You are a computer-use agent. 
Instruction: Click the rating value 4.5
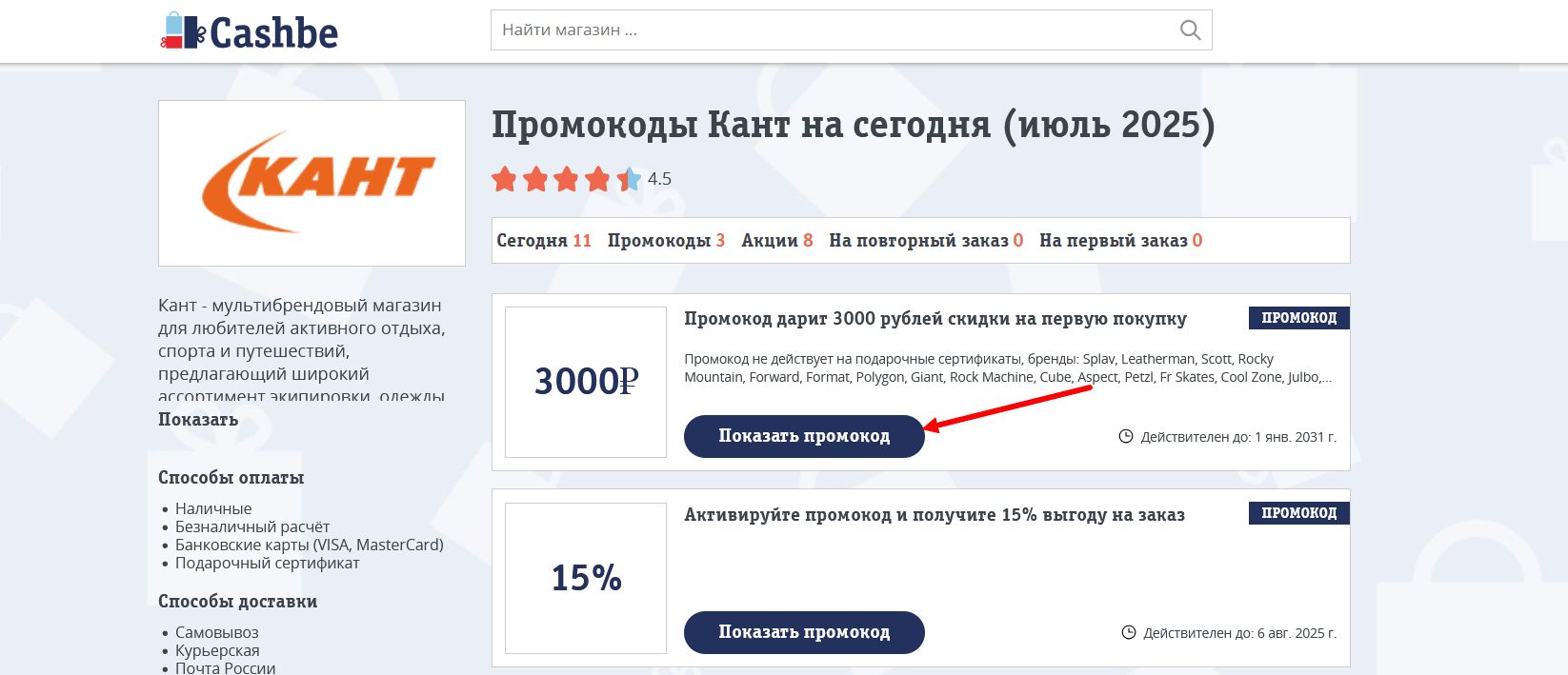click(659, 179)
